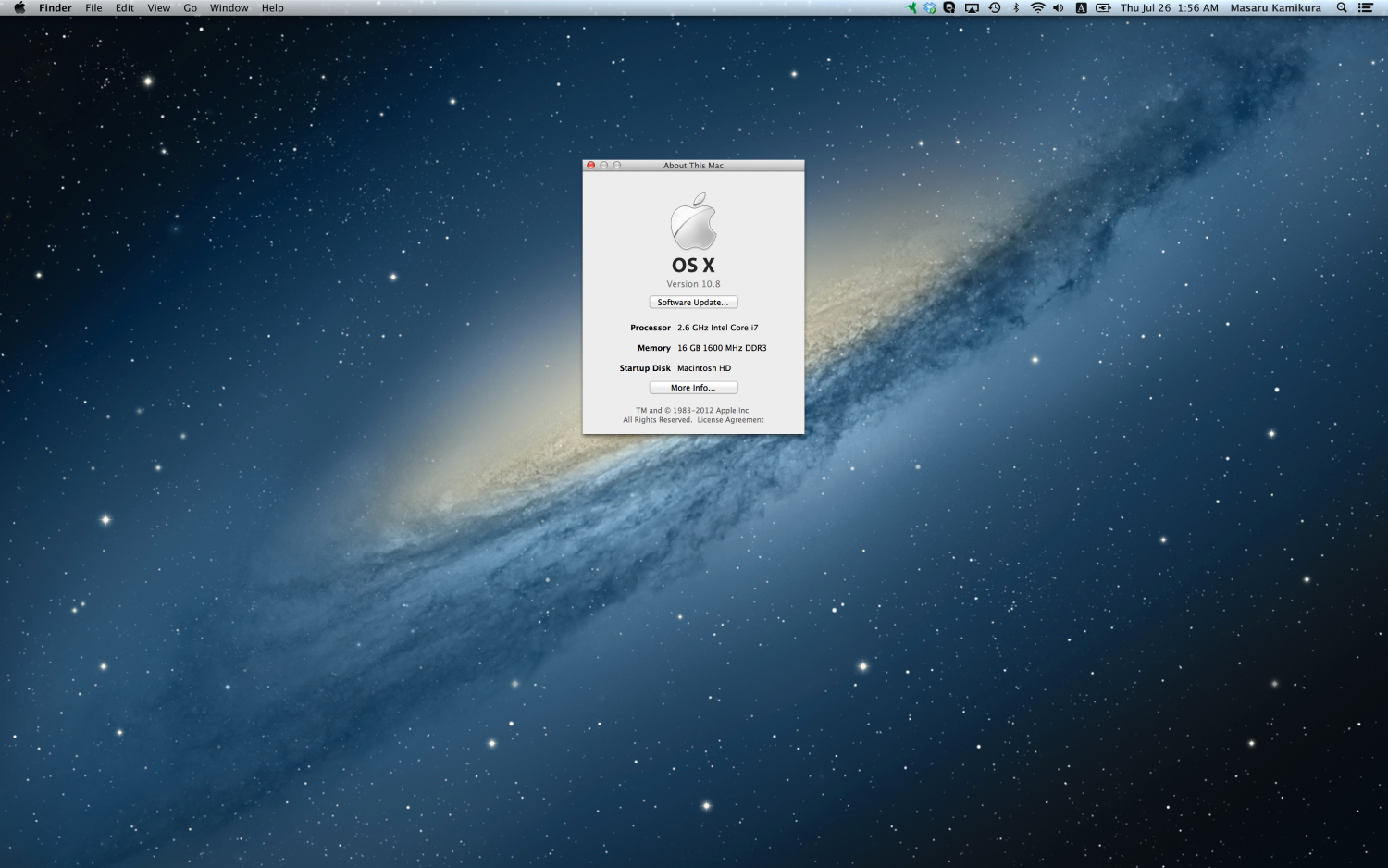This screenshot has width=1388, height=868.
Task: Open the Apple menu
Action: click(19, 7)
